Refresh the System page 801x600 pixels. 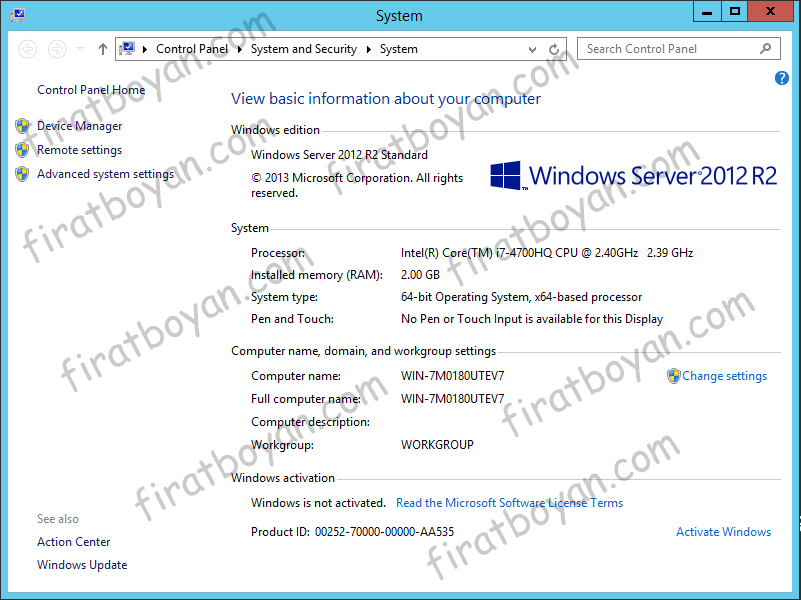pos(554,50)
